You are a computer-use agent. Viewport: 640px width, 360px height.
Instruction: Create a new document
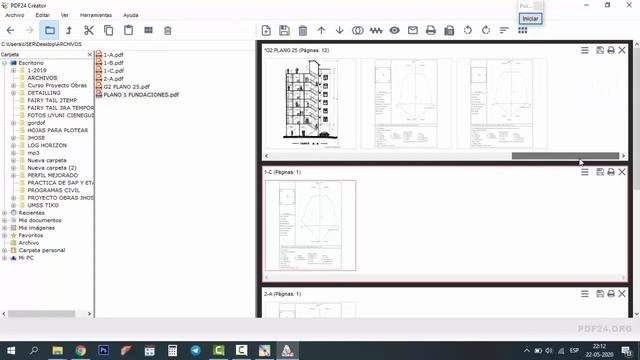point(266,30)
